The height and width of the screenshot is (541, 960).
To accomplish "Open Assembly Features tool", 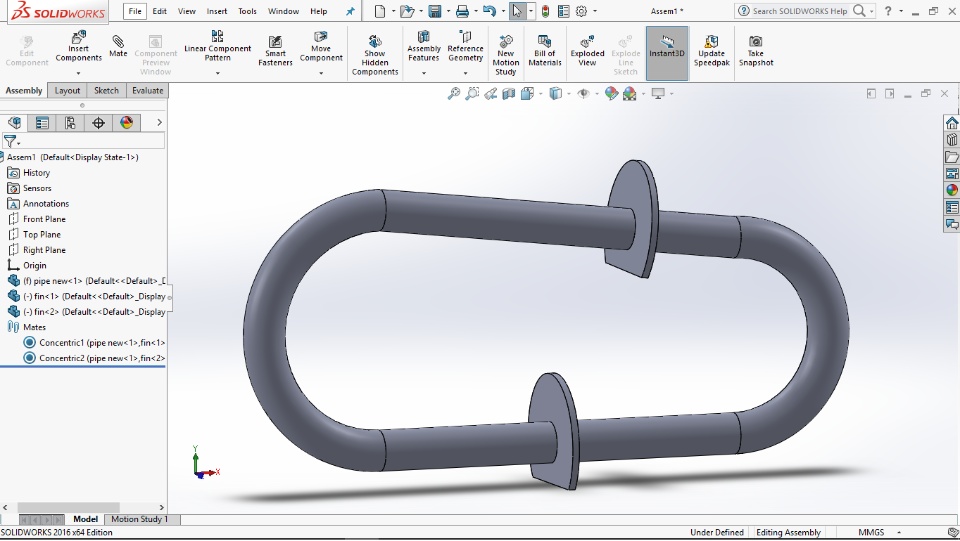I will tap(424, 47).
